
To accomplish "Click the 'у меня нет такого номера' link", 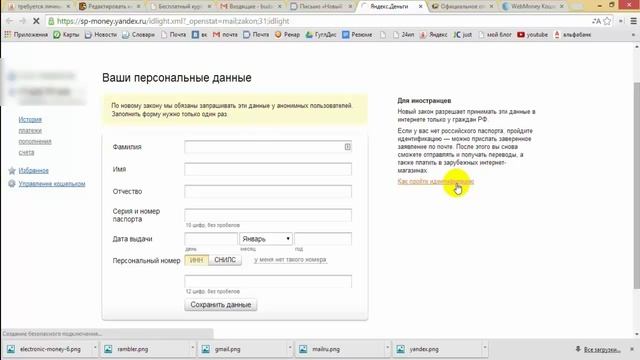I will tap(290, 260).
